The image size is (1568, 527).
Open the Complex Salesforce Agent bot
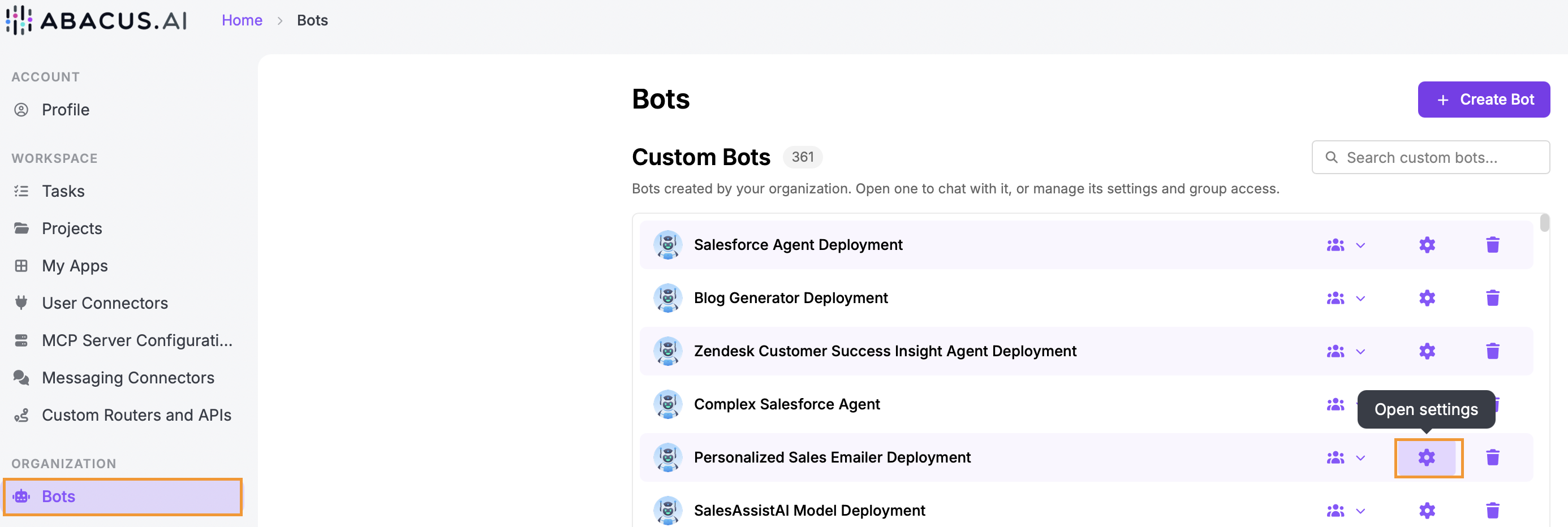tap(786, 404)
